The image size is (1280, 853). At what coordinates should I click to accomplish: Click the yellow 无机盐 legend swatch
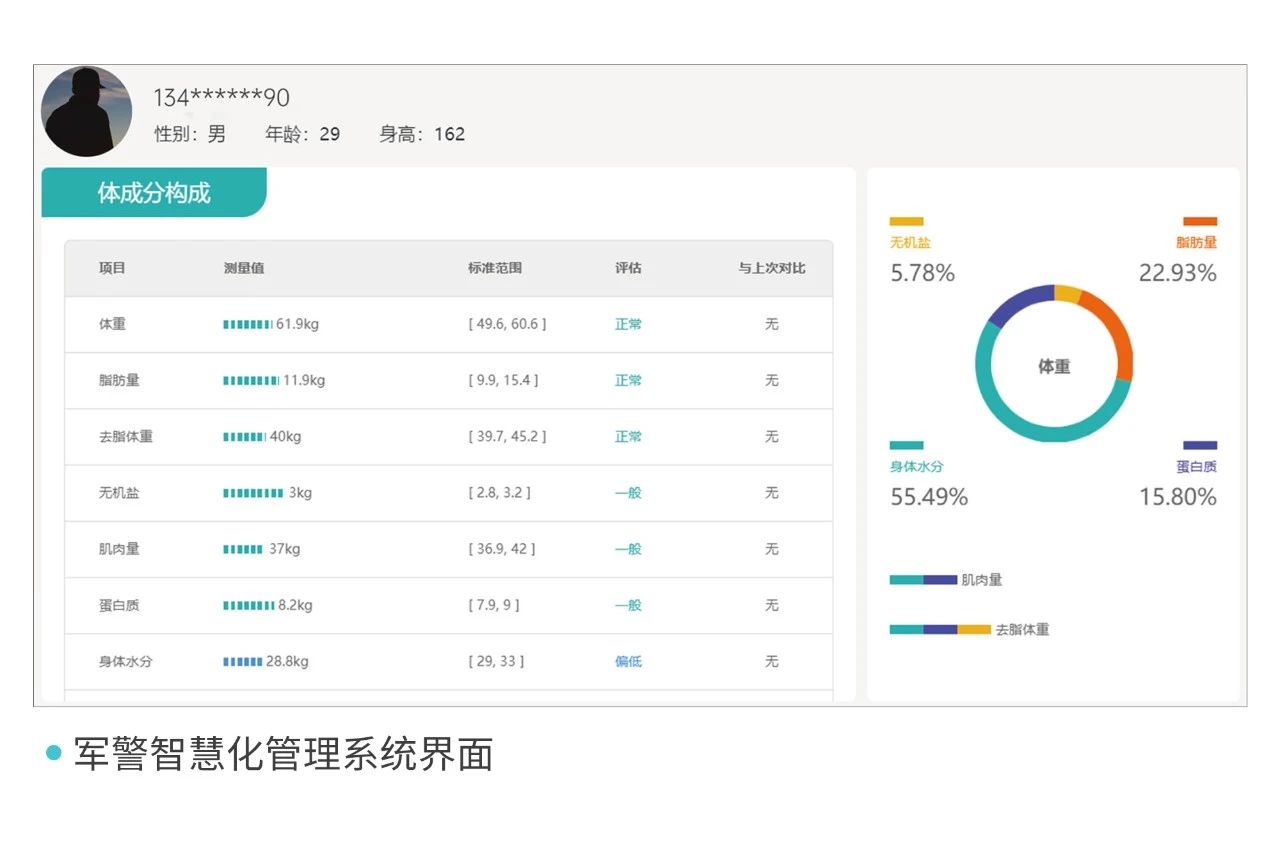907,222
